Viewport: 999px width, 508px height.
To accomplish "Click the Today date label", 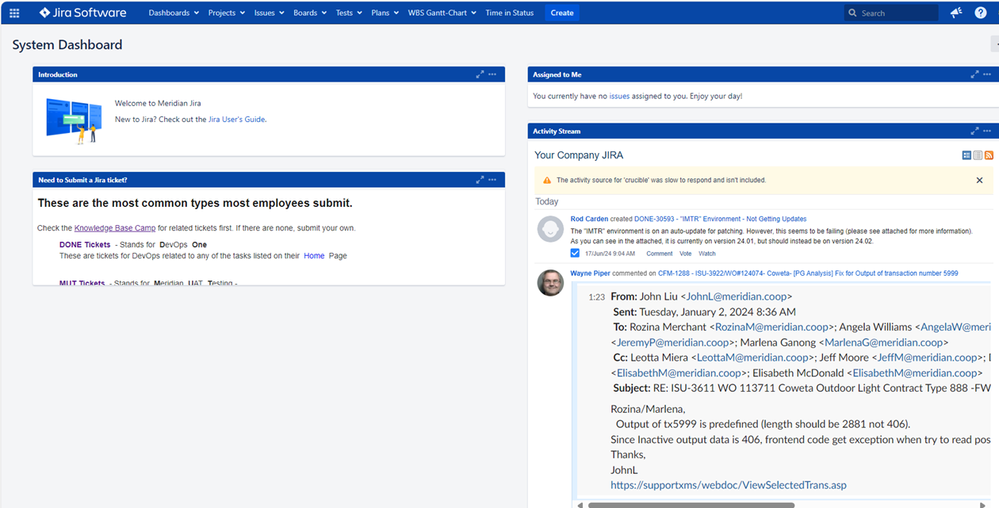I will pyautogui.click(x=547, y=201).
